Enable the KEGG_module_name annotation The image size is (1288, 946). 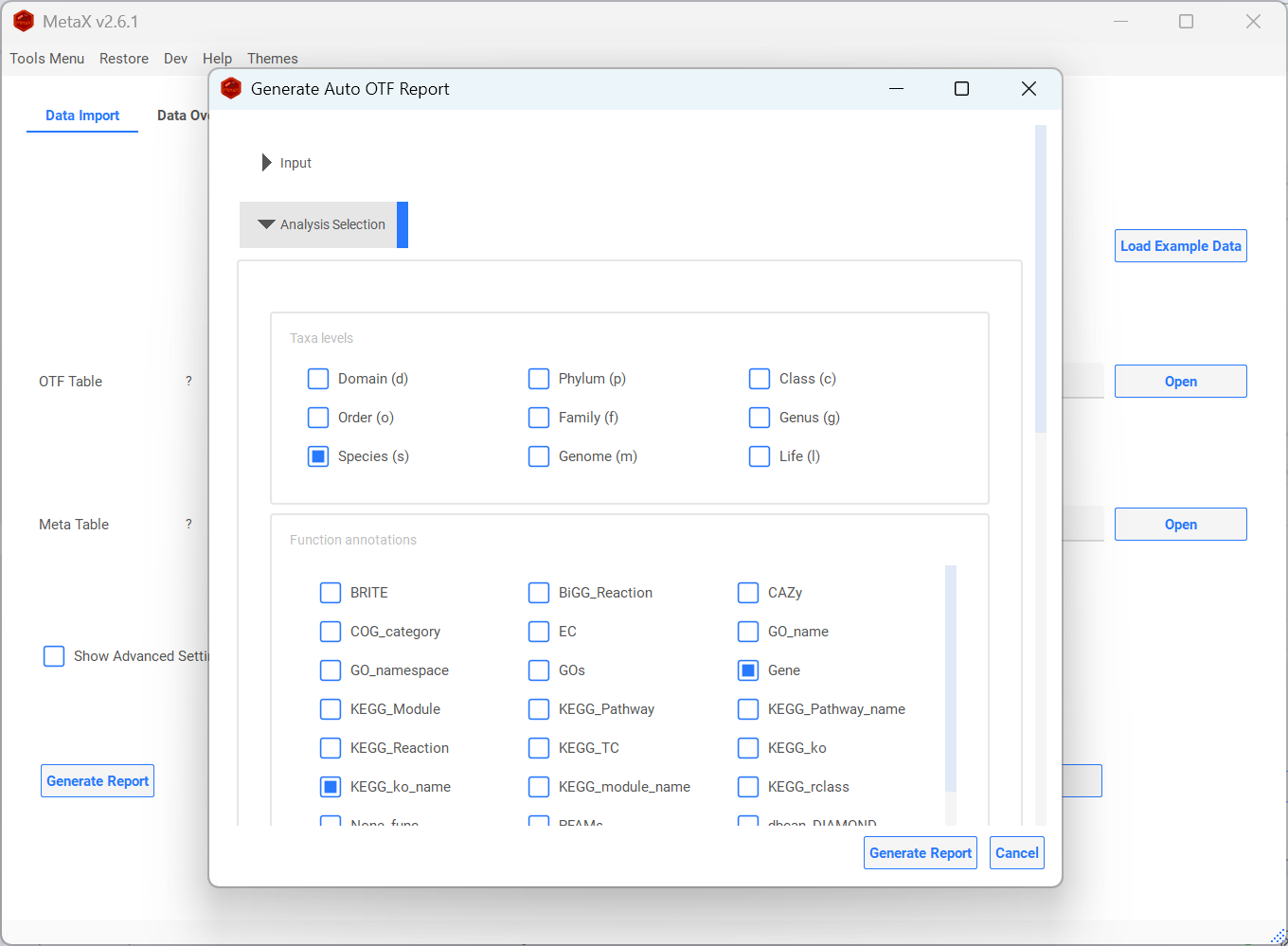tap(539, 787)
